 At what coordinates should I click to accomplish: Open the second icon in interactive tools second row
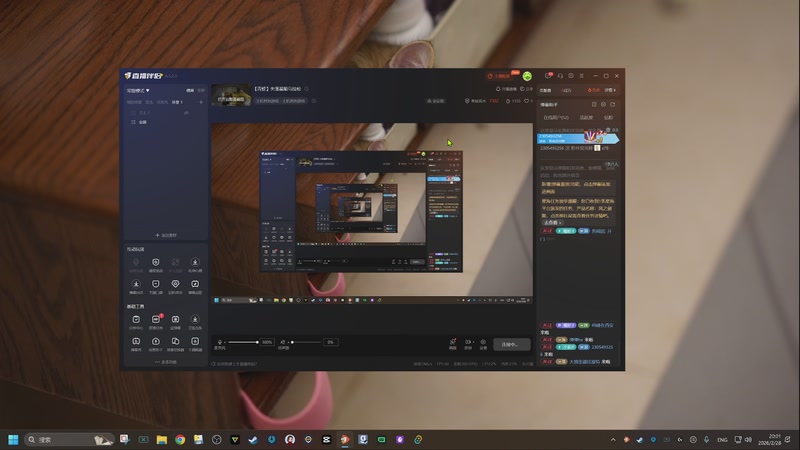point(156,286)
